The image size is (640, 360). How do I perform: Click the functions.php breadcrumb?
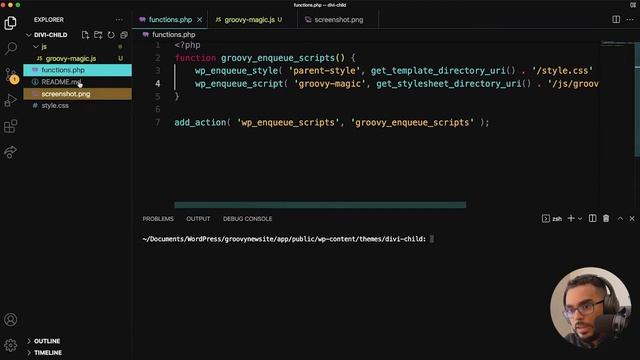click(x=173, y=35)
